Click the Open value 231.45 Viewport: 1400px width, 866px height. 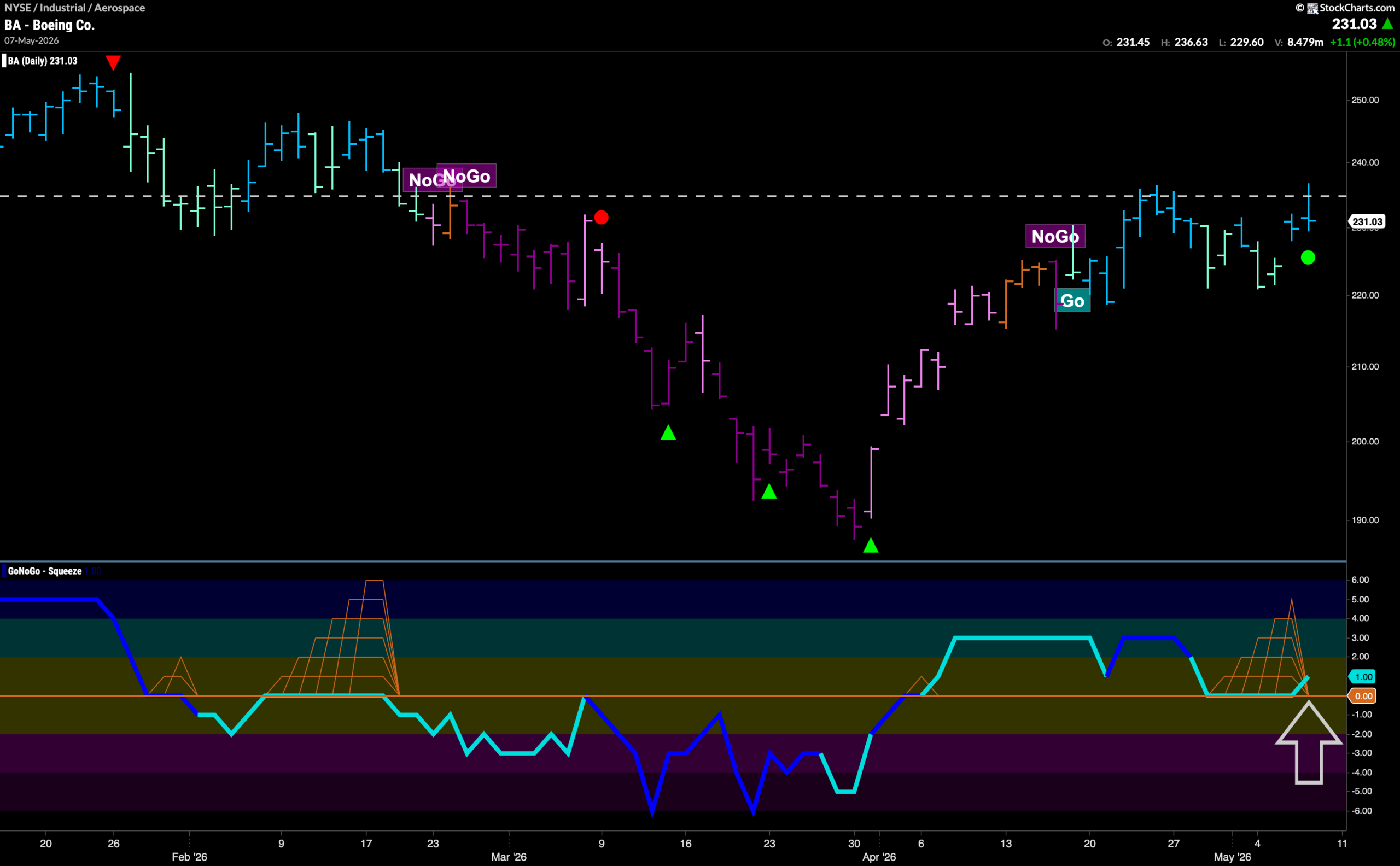(1133, 43)
